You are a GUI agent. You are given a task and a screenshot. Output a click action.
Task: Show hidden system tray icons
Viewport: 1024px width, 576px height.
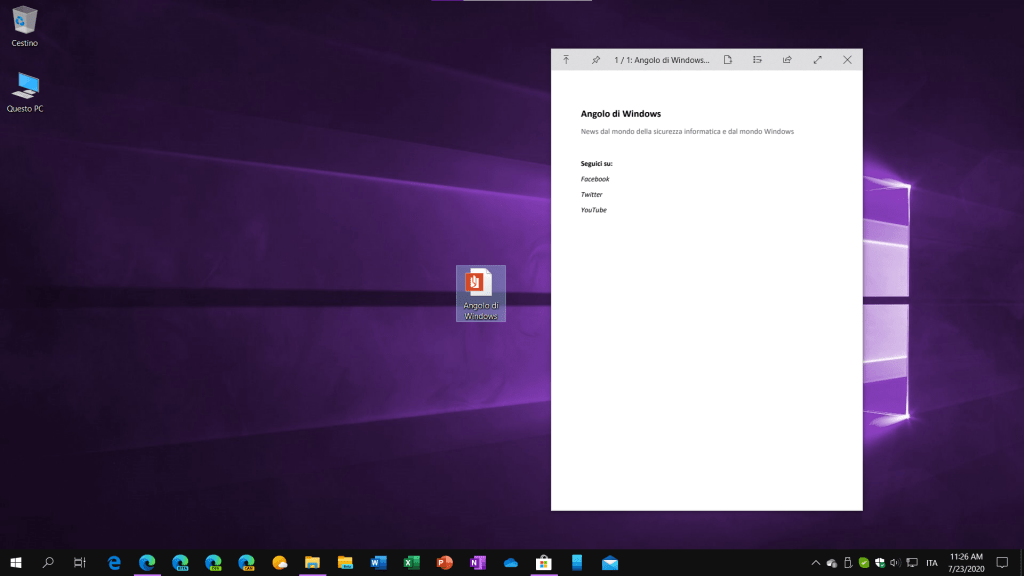[815, 563]
